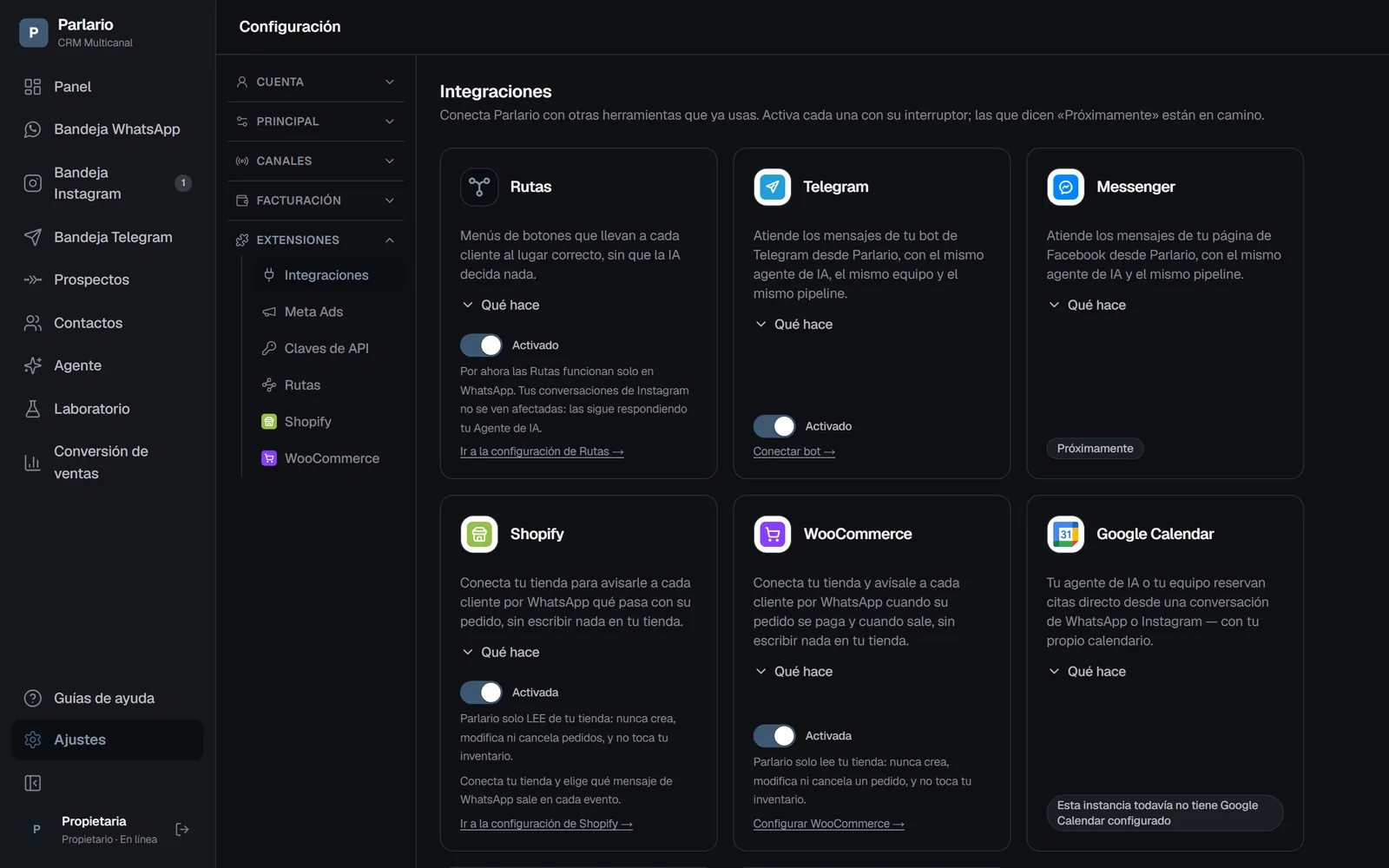
Task: Expand the PRINCIPAL settings section
Action: pos(316,122)
